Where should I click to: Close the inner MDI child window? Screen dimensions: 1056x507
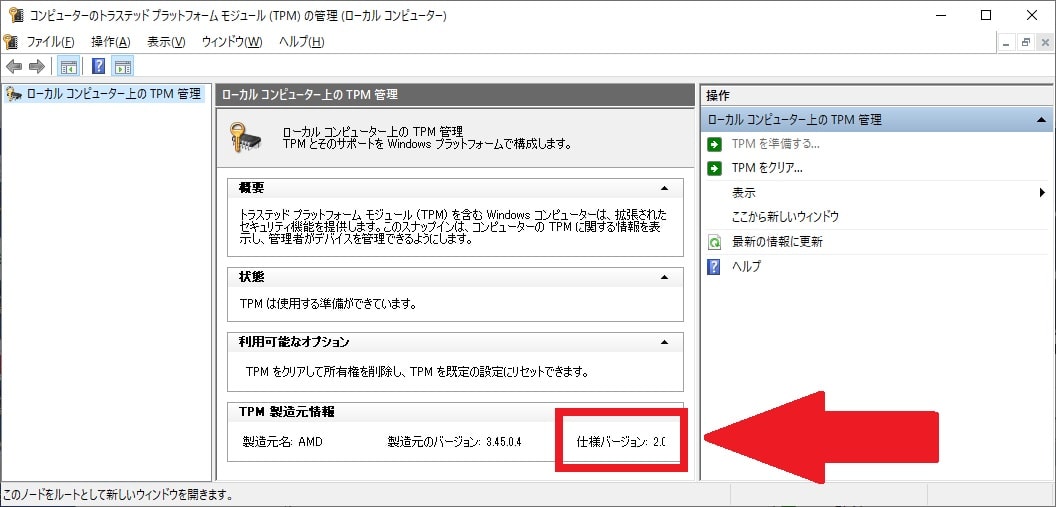point(1043,42)
